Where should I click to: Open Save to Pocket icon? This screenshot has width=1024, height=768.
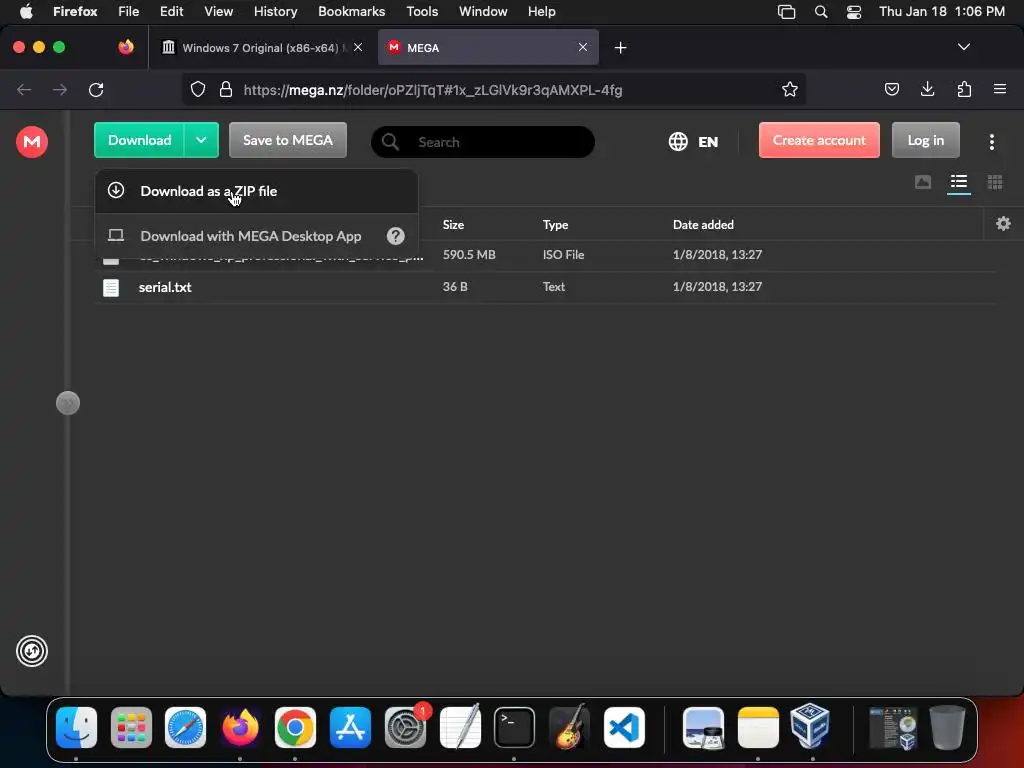891,89
